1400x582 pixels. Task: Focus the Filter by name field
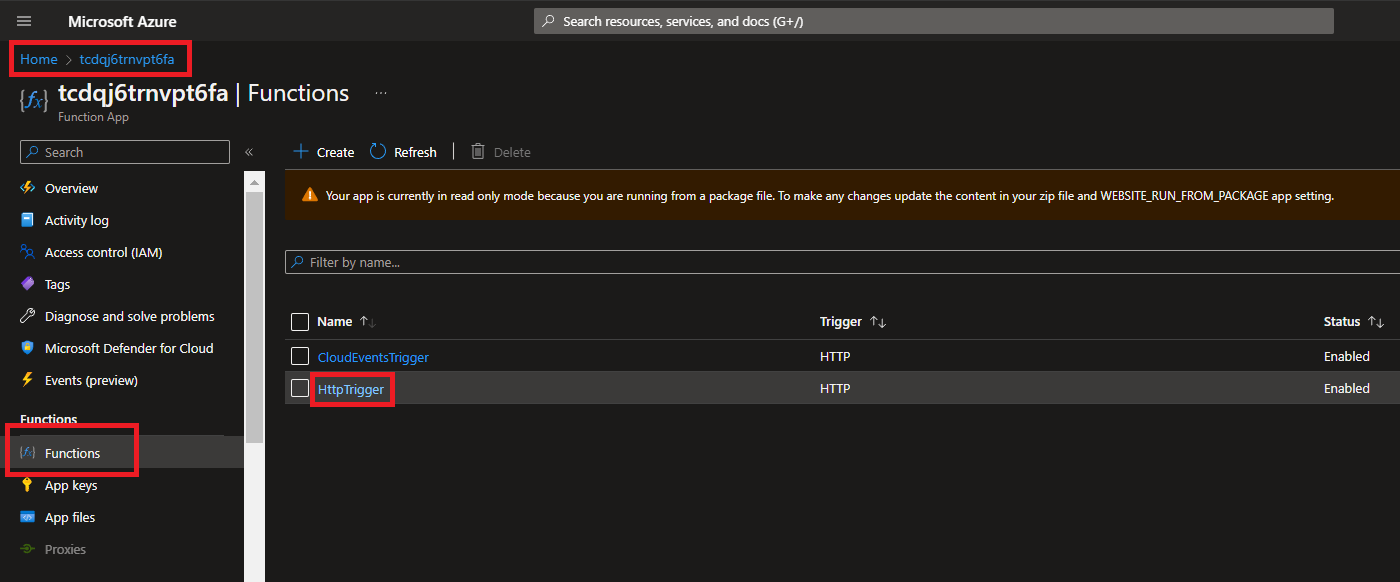pyautogui.click(x=842, y=262)
